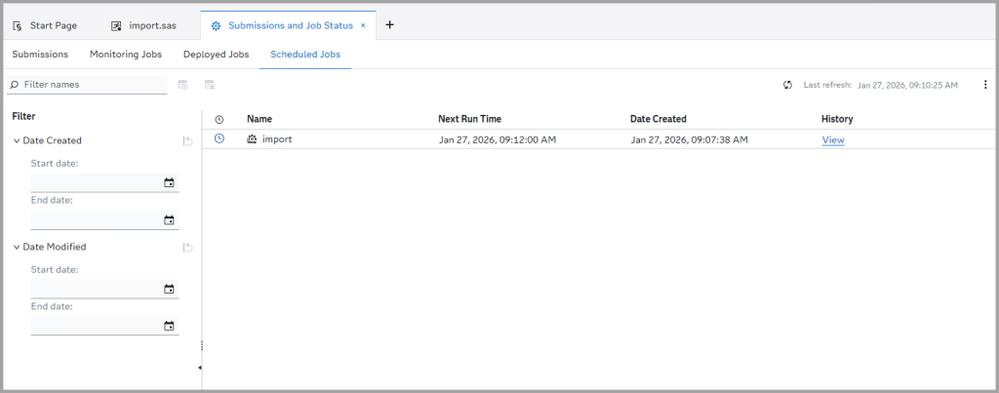Sort by the Date Created column header

click(658, 119)
